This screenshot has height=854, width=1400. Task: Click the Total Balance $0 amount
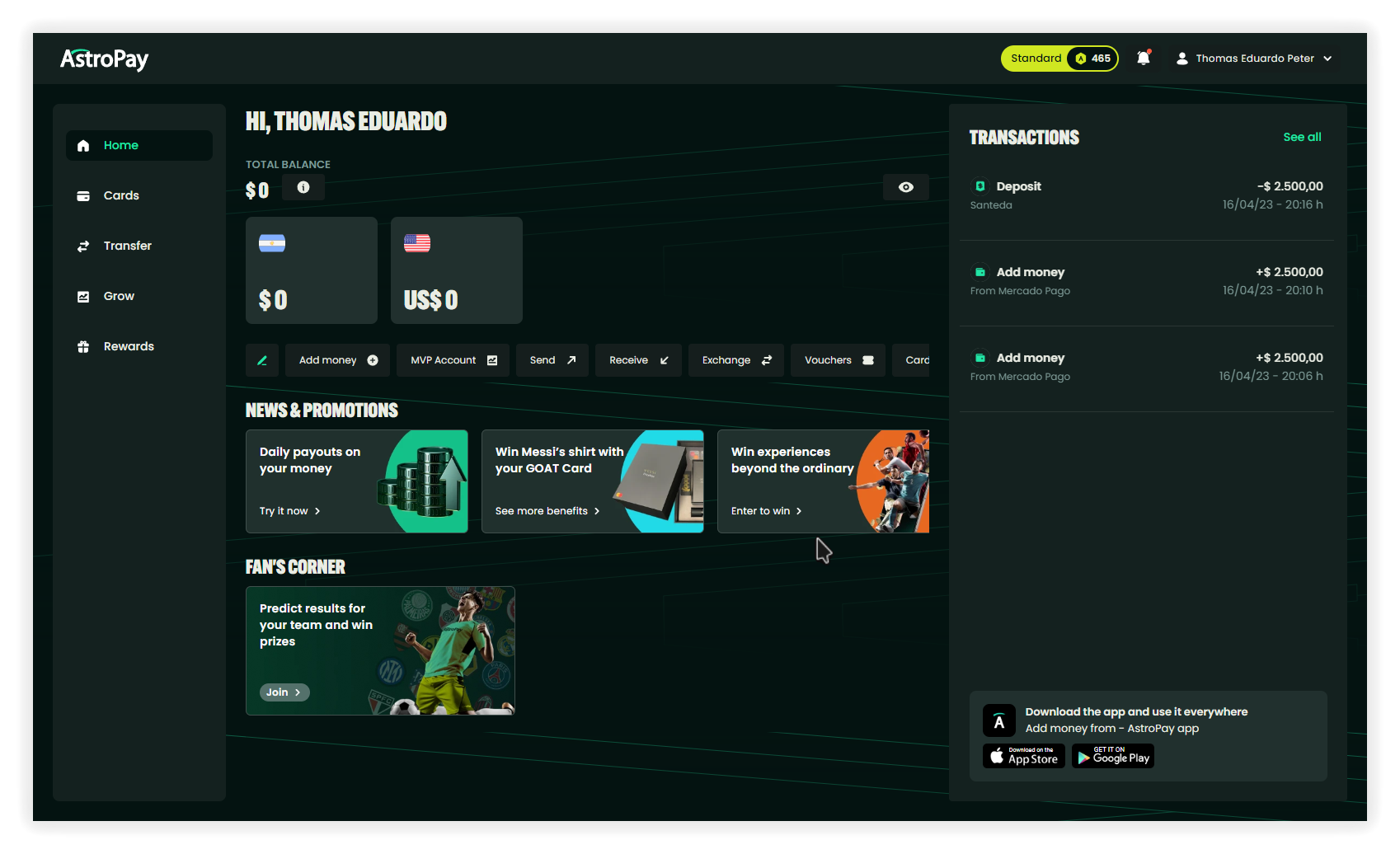point(257,190)
